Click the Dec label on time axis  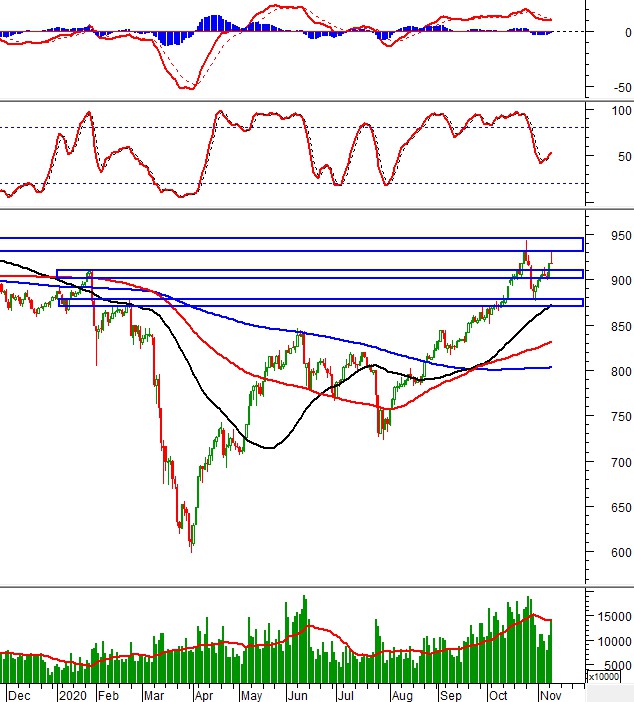click(19, 692)
